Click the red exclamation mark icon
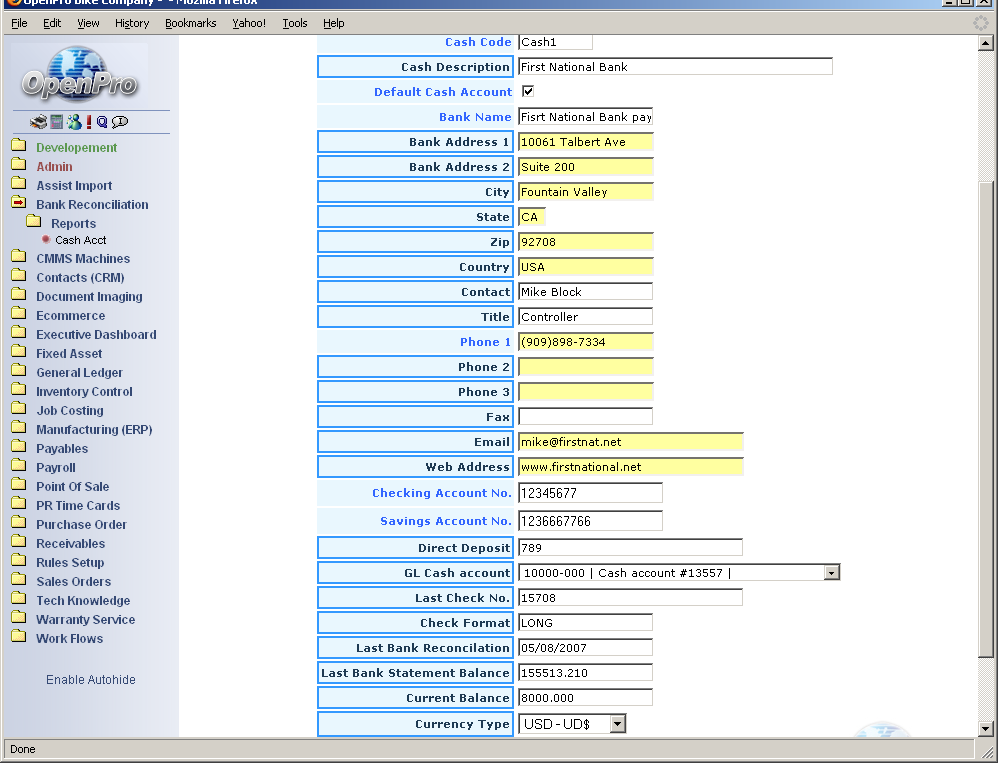The height and width of the screenshot is (763, 998). [88, 122]
